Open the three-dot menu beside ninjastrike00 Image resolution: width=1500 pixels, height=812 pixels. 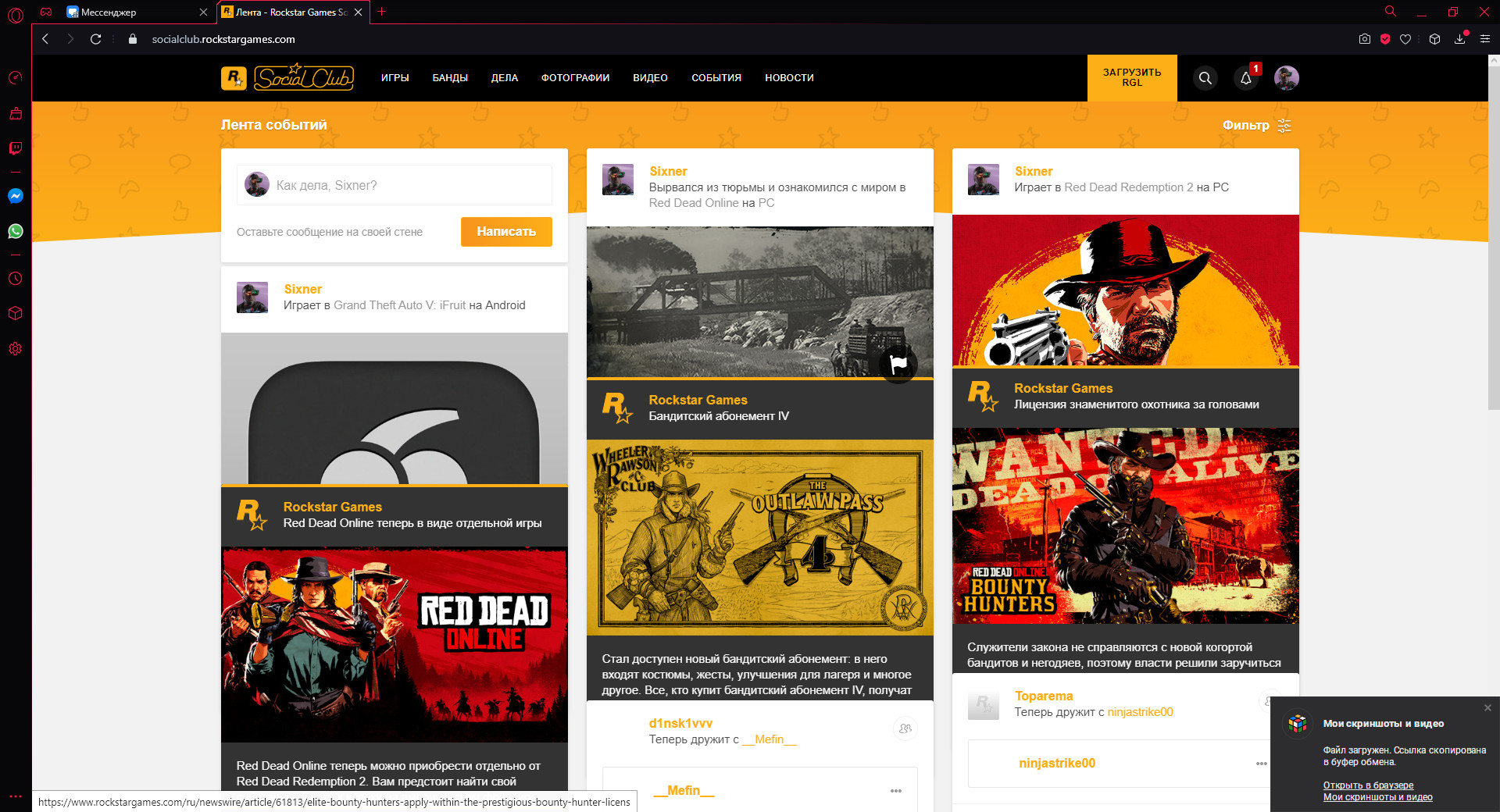point(1262,764)
